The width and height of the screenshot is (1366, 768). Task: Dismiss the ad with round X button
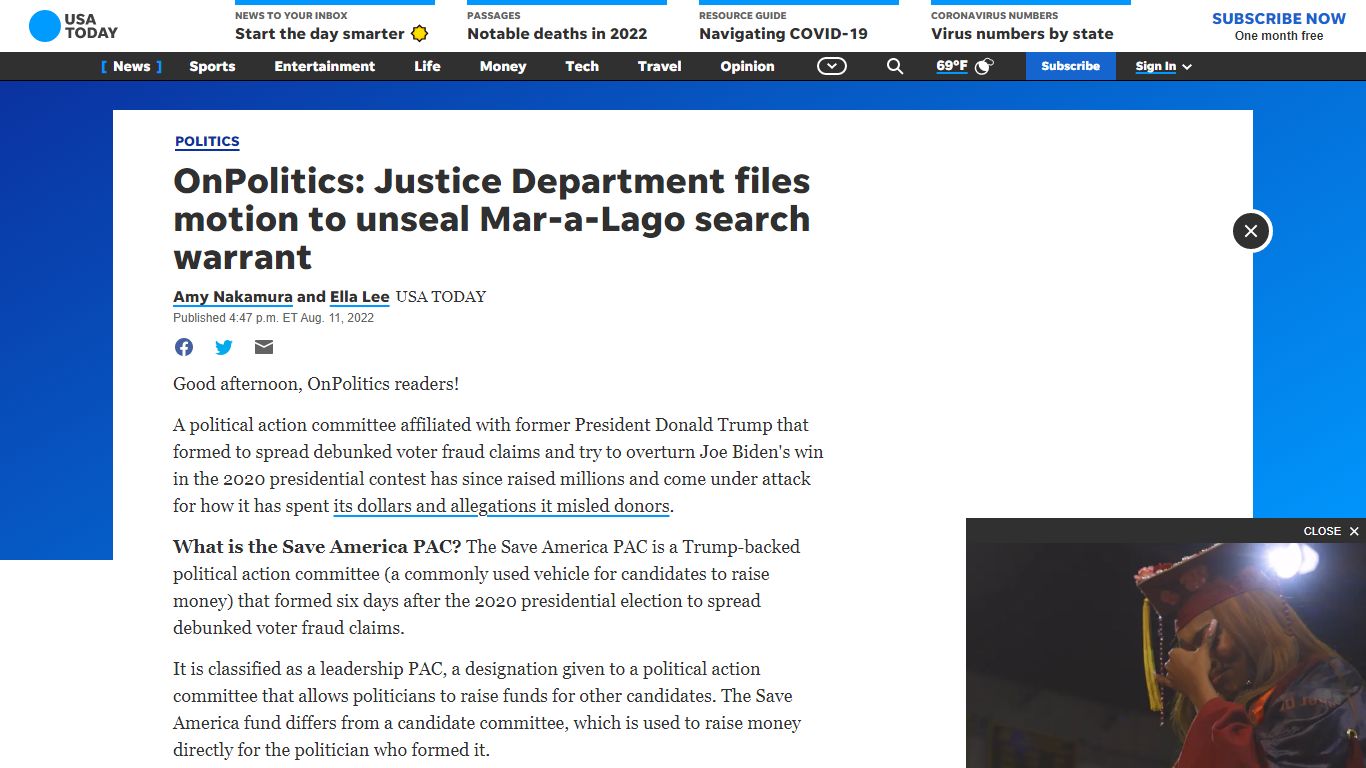click(x=1251, y=231)
